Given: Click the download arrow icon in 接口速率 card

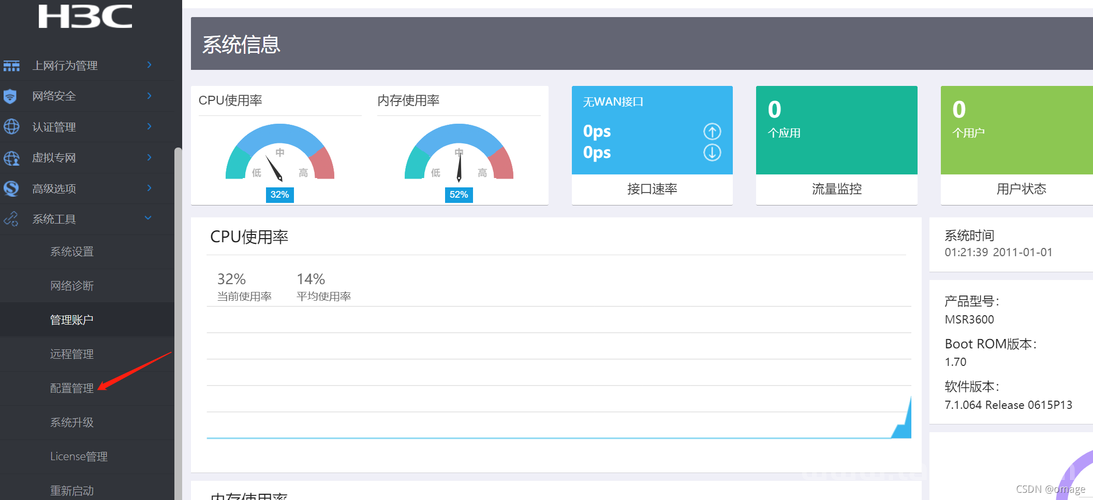Looking at the screenshot, I should click(x=712, y=153).
